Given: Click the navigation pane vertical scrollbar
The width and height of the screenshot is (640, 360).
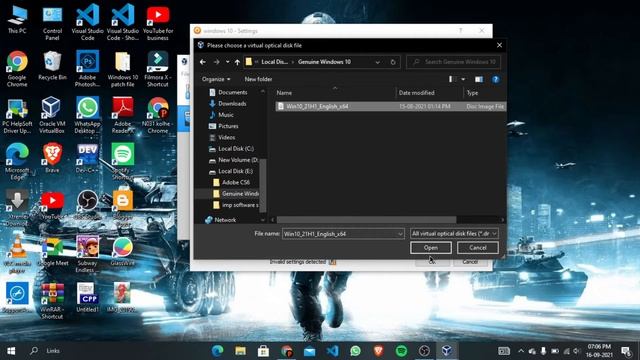Looking at the screenshot, I should click(263, 185).
